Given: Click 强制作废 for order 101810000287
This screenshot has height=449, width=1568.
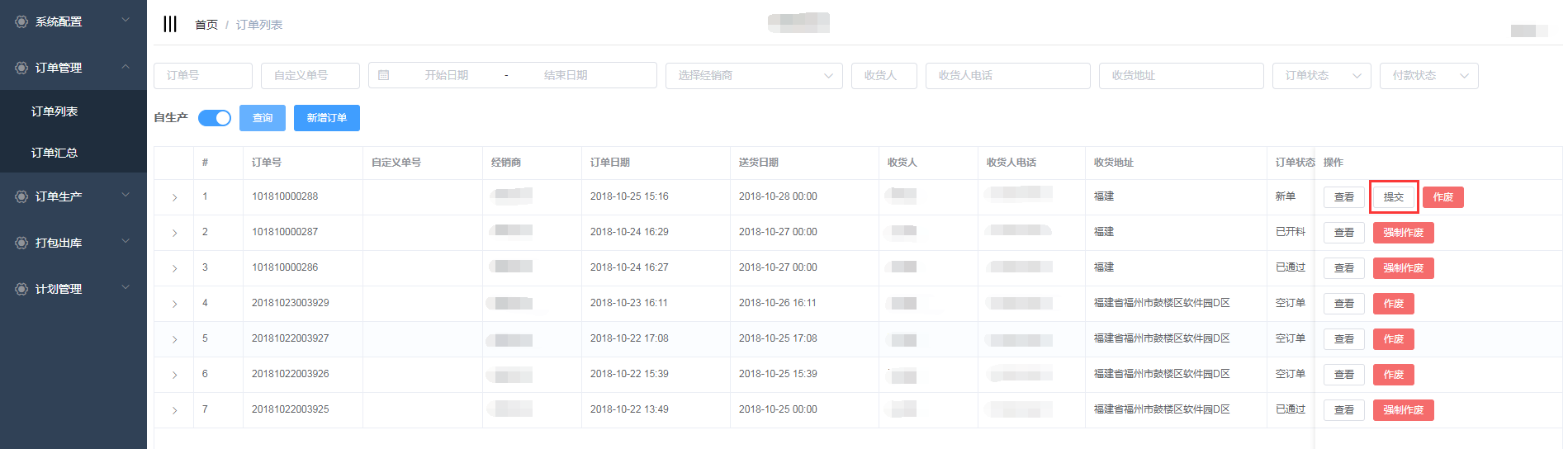Looking at the screenshot, I should click(x=1403, y=233).
